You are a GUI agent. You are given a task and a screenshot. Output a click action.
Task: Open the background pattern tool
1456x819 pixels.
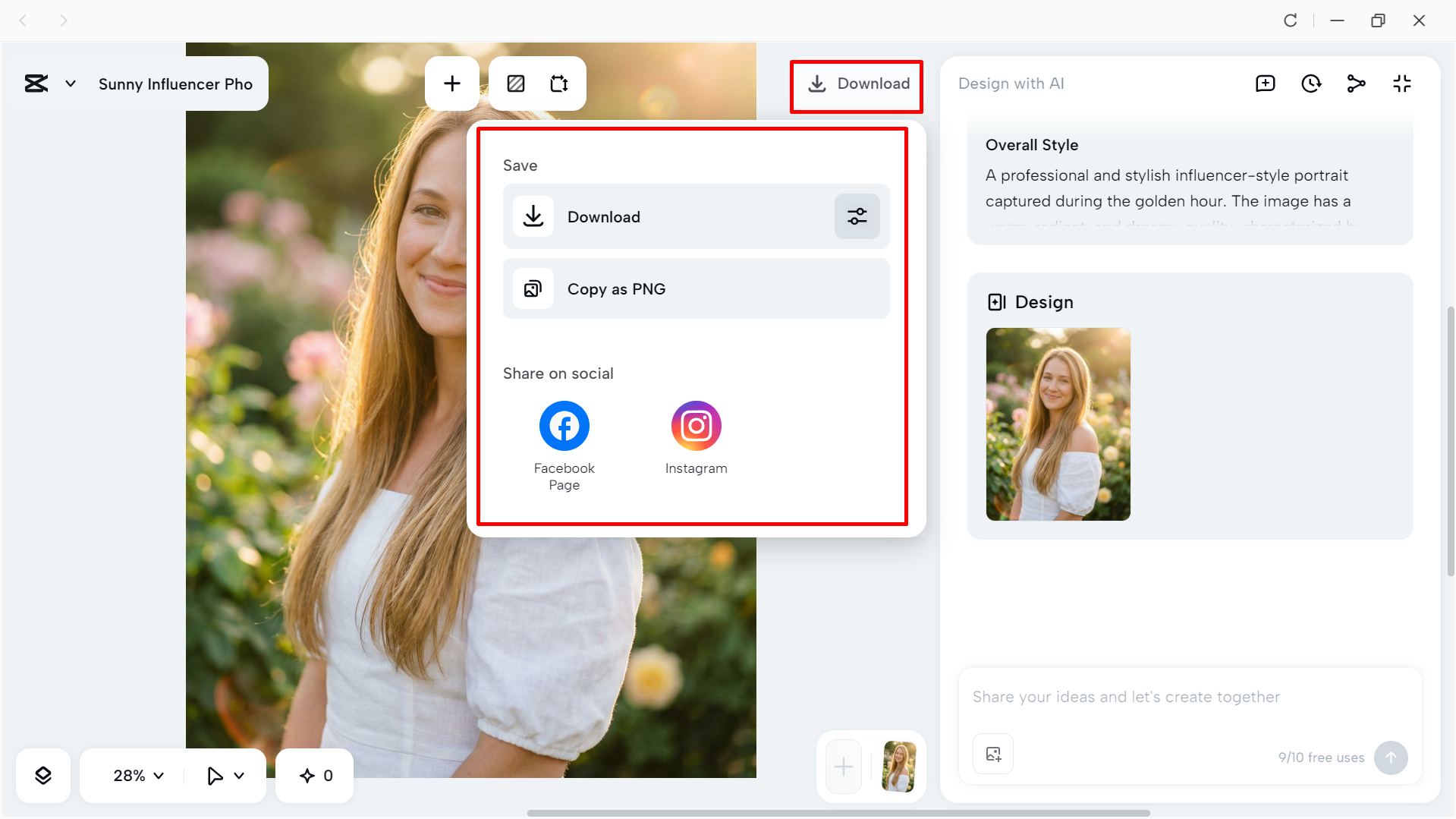coord(516,83)
